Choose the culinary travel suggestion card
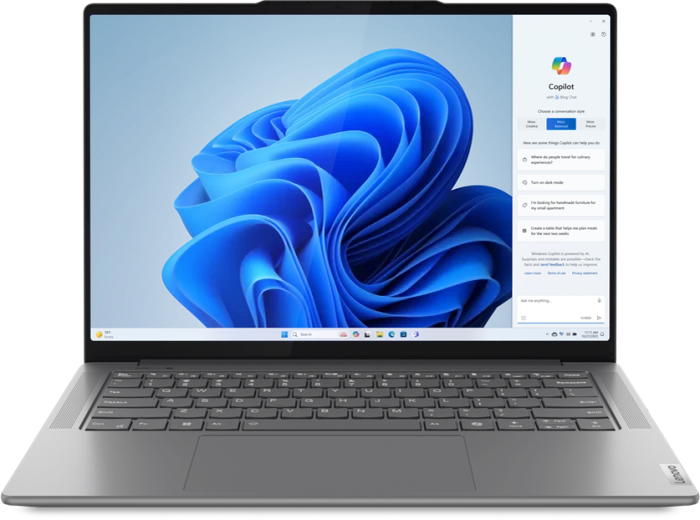 point(561,160)
